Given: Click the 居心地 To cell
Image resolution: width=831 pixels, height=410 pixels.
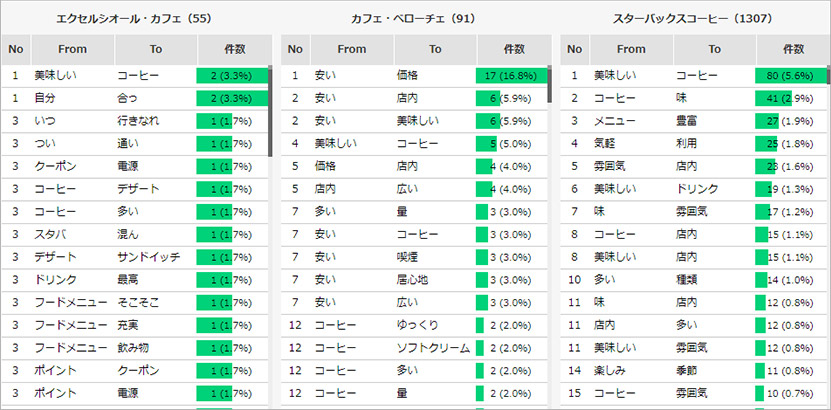Looking at the screenshot, I should 412,280.
